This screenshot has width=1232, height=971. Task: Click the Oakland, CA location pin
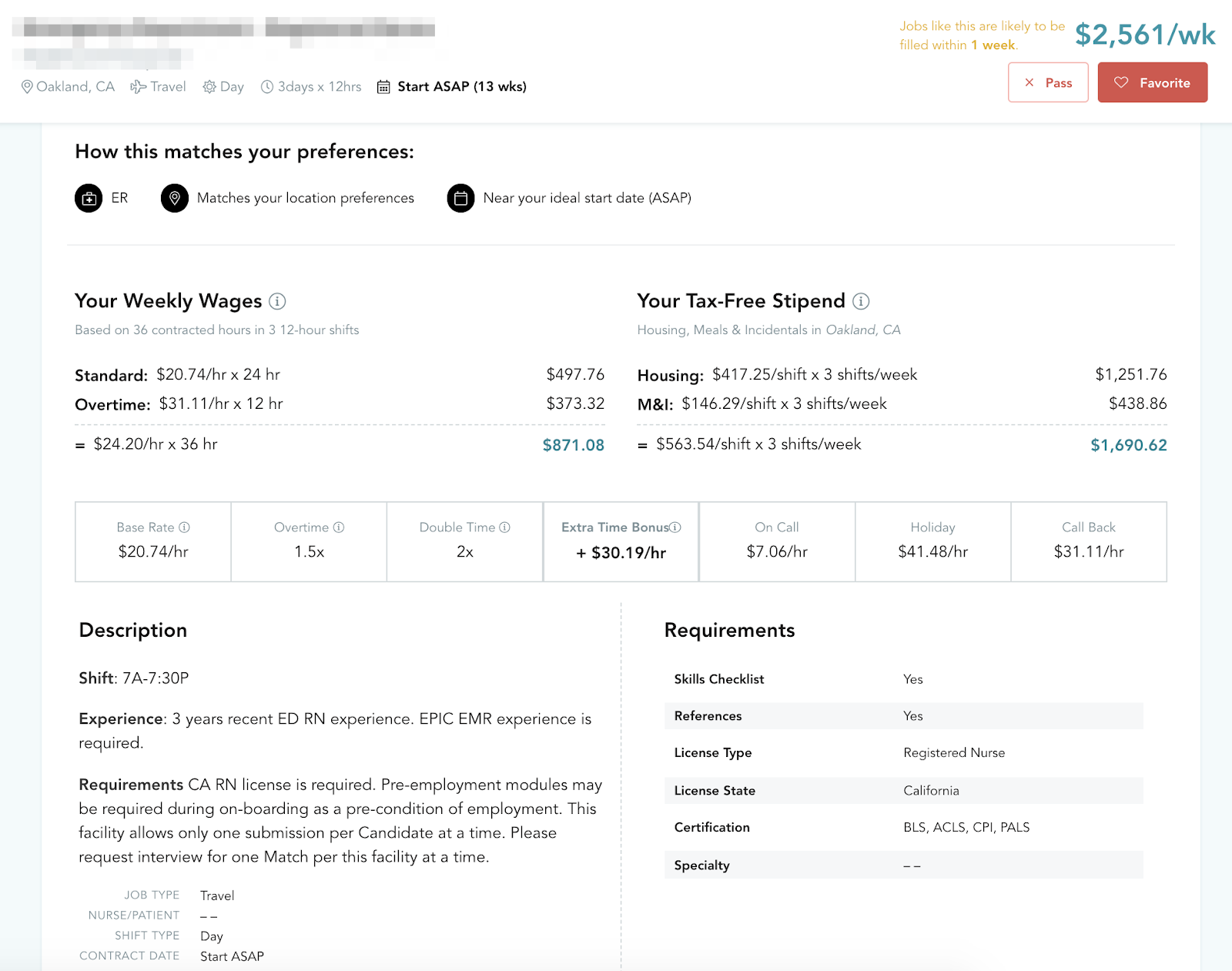point(27,87)
